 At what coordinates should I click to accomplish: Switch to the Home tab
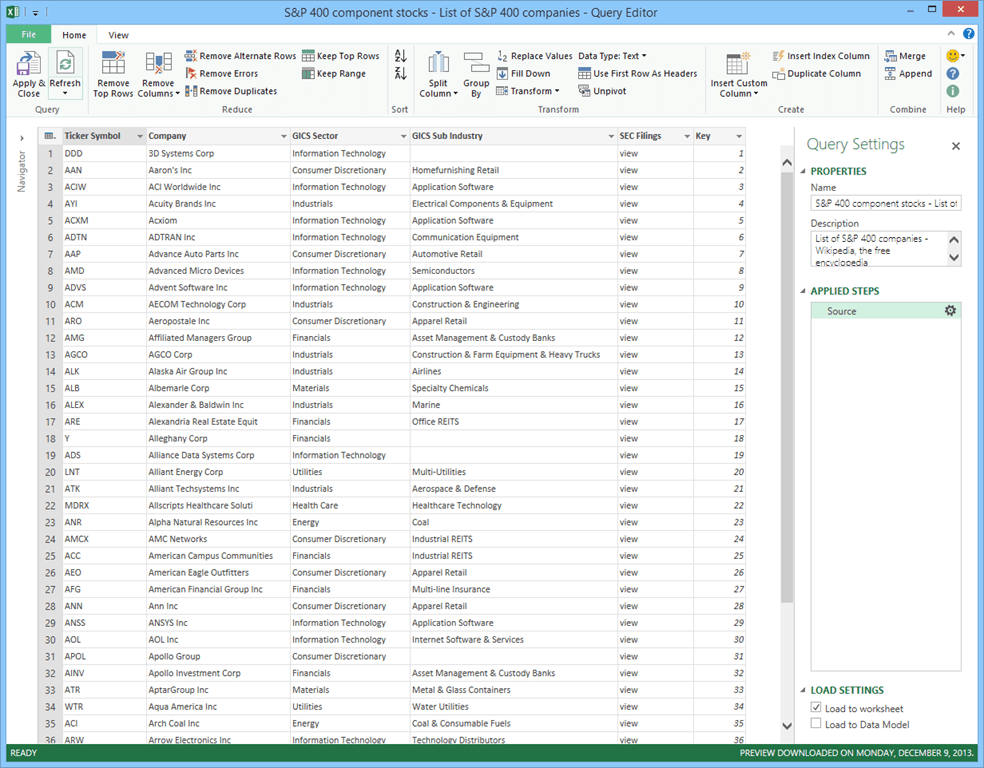74,35
